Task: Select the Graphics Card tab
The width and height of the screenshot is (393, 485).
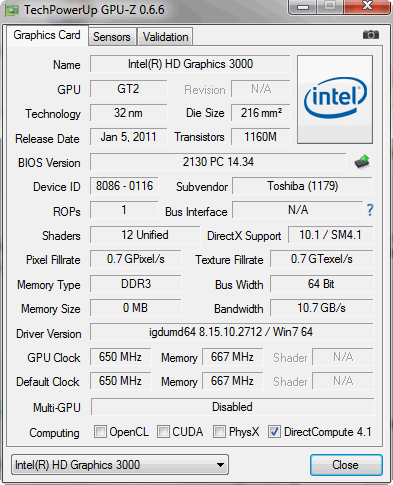Action: pyautogui.click(x=47, y=35)
